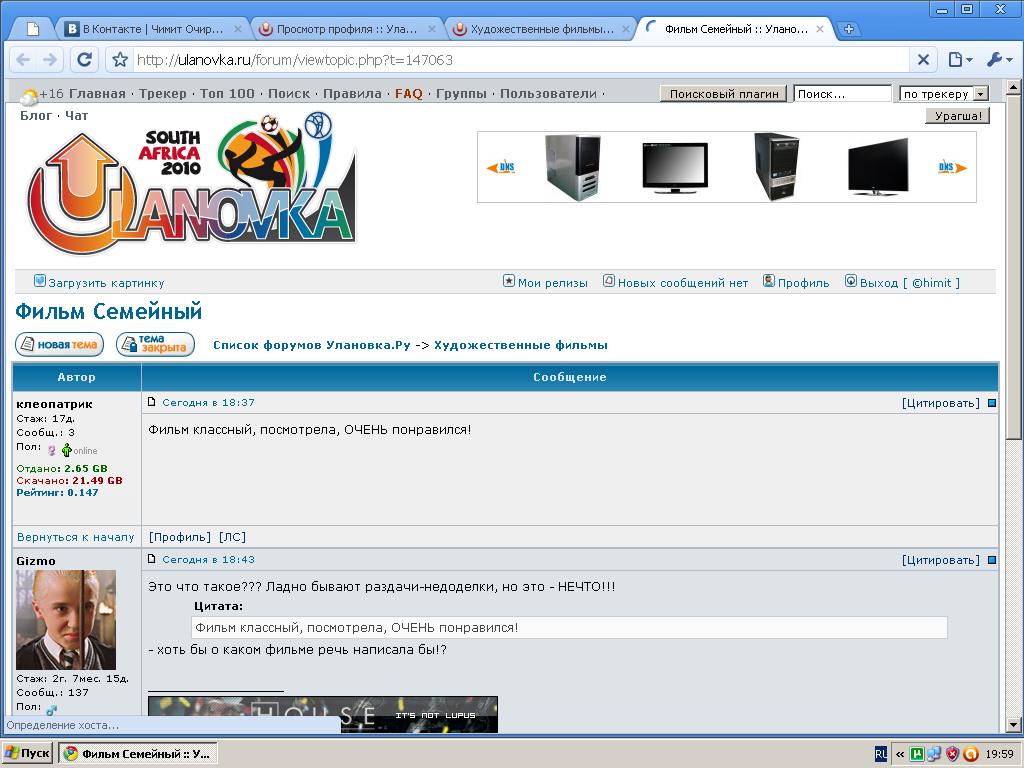Viewport: 1024px width, 768px height.
Task: Toggle the network connection icon in tray
Action: pos(934,753)
